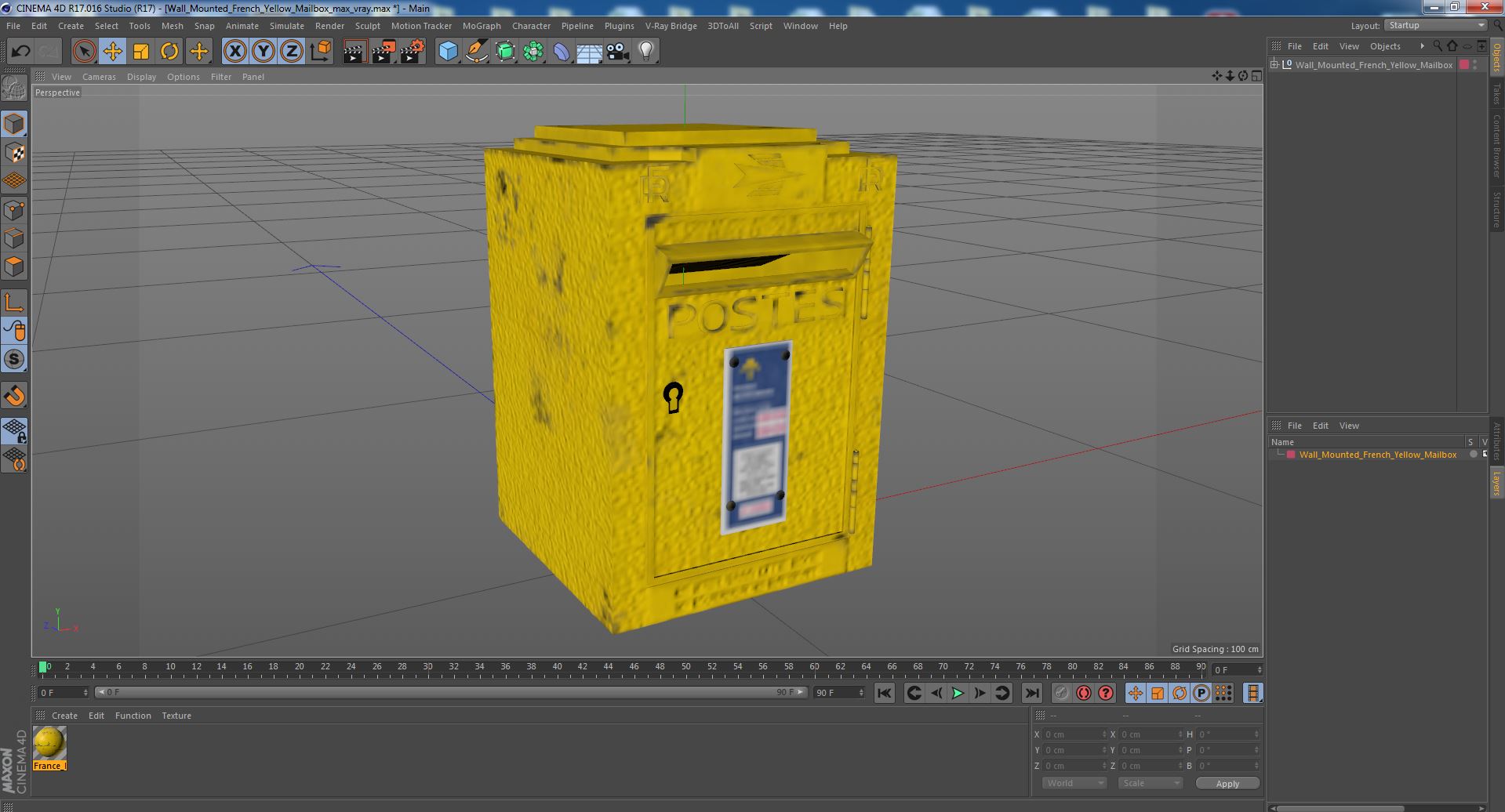1505x812 pixels.
Task: Switch to Polygons mode
Action: pos(14,266)
